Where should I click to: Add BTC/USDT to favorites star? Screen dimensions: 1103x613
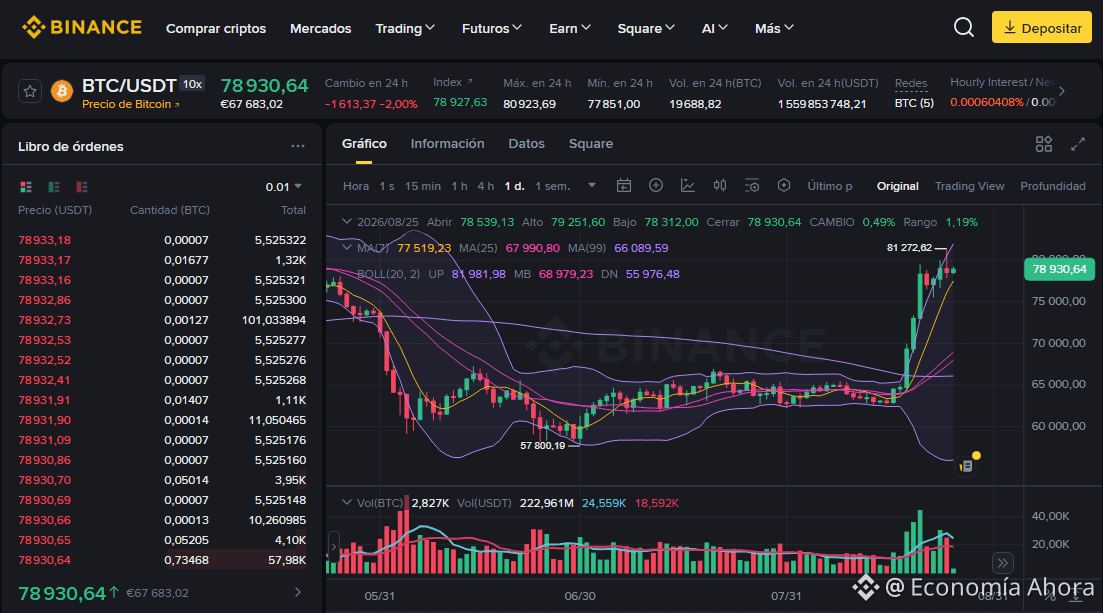point(30,91)
